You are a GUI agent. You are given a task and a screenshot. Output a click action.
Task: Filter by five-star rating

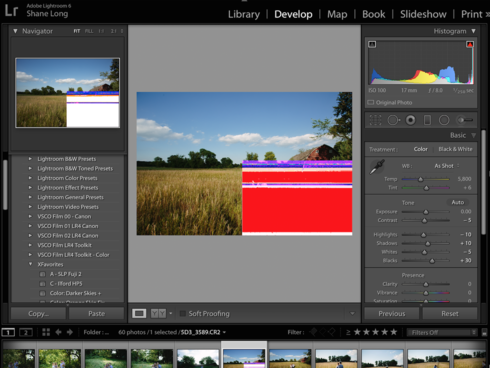(394, 332)
